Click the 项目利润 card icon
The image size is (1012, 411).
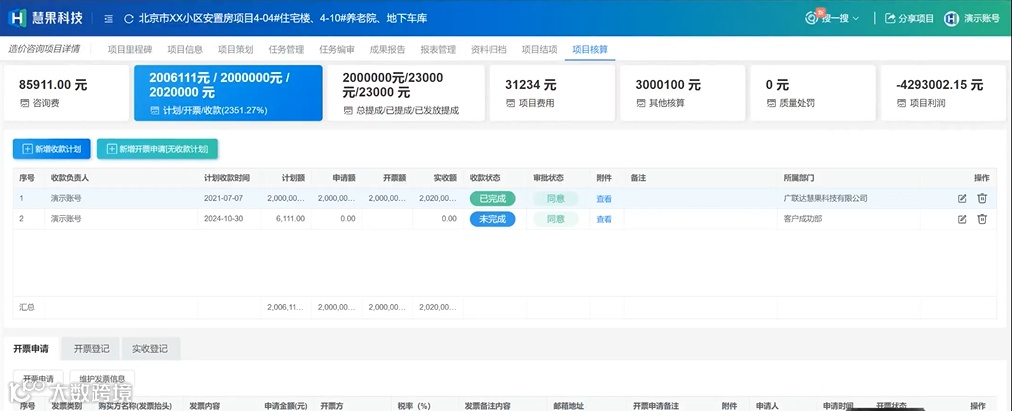point(901,103)
